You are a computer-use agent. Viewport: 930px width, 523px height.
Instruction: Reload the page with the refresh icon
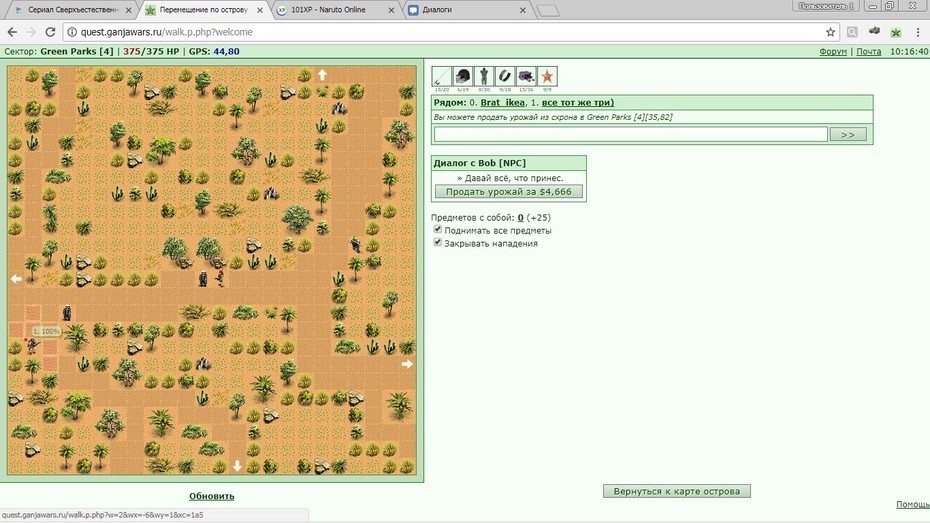coord(50,32)
